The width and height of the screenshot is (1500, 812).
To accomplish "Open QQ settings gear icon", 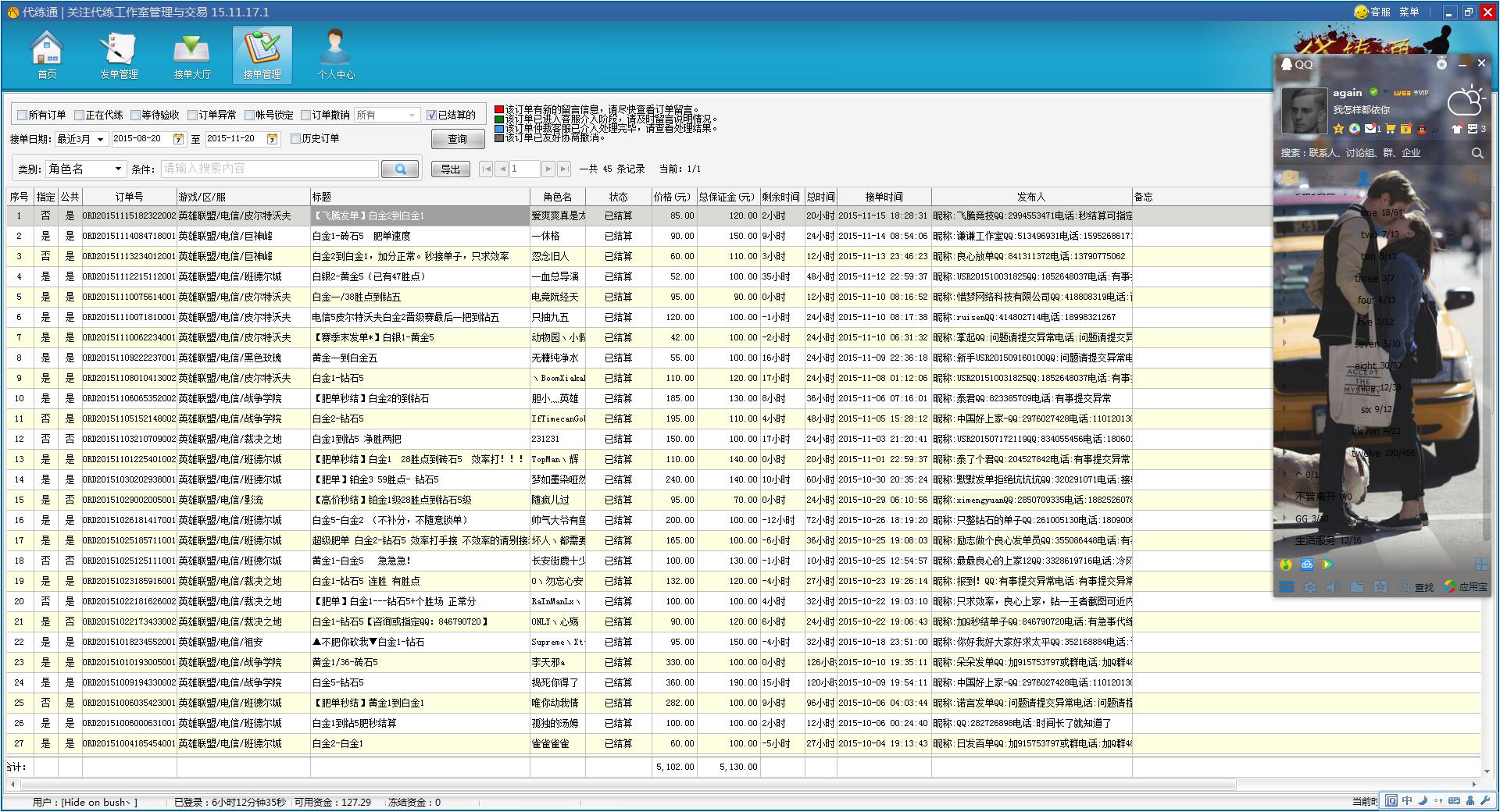I will click(1310, 587).
